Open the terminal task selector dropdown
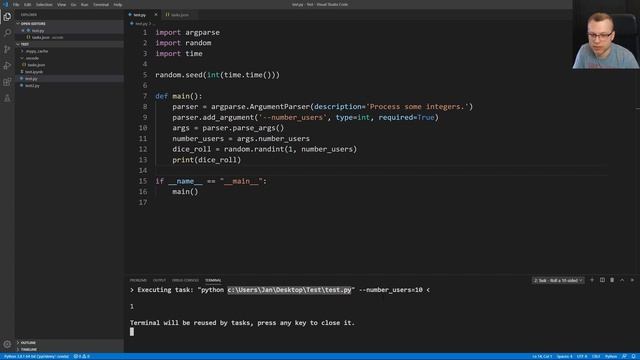The image size is (640, 360). (558, 280)
